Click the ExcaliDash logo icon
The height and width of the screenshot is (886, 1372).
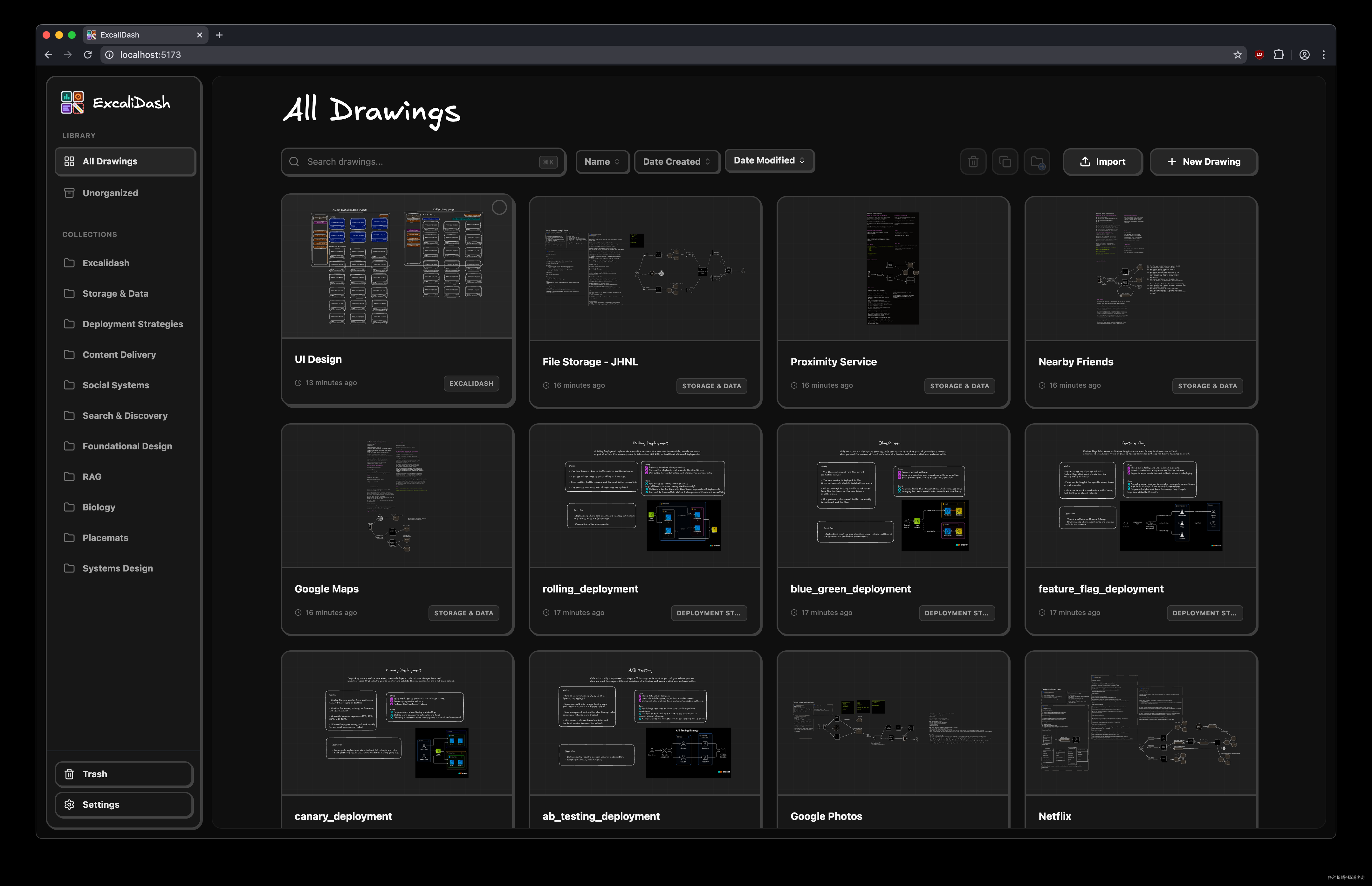click(x=72, y=102)
